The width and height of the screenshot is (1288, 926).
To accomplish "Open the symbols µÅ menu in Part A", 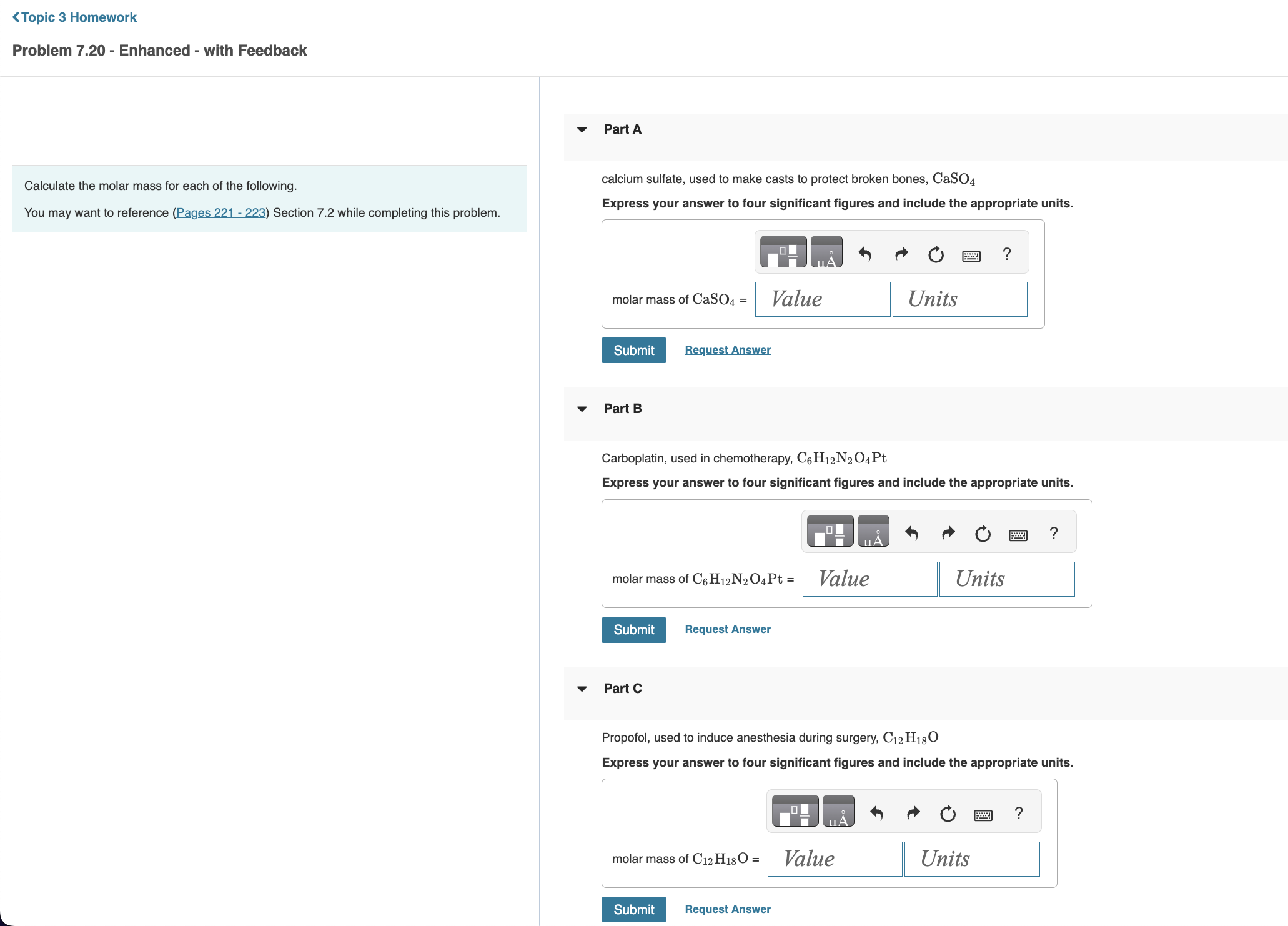I will [826, 252].
